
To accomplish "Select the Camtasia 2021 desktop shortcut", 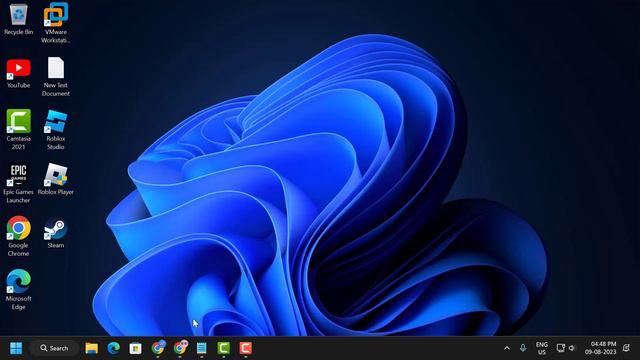I will click(18, 129).
